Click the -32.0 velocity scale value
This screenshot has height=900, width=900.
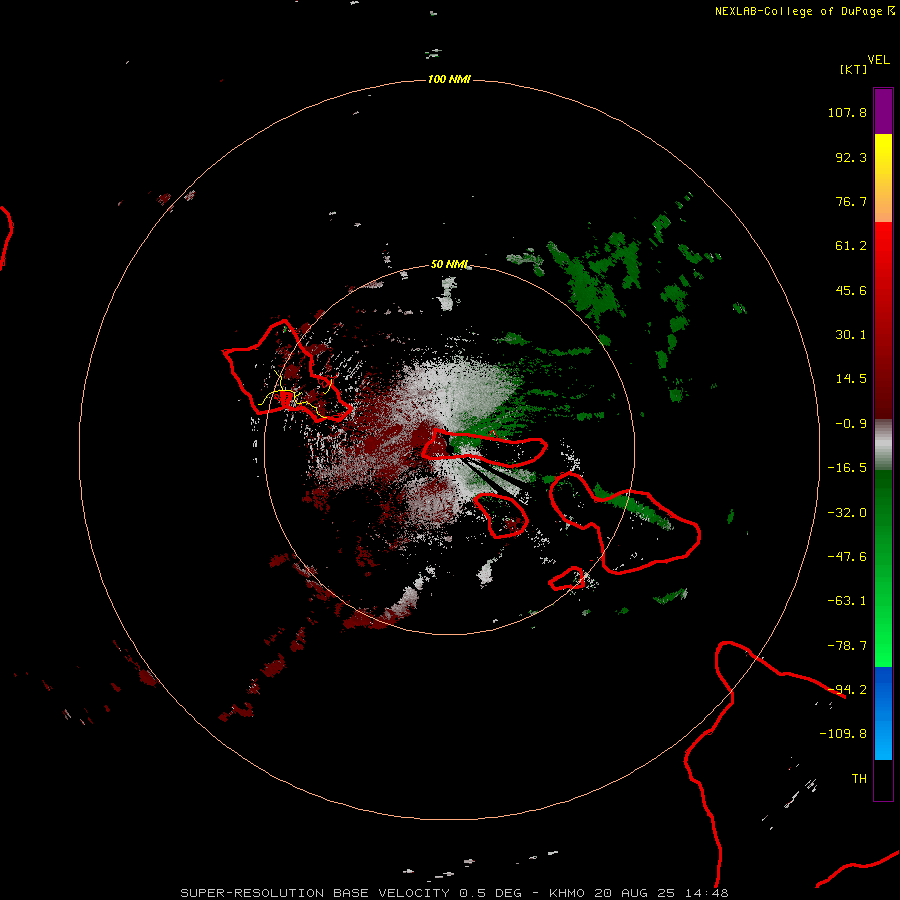[x=847, y=513]
